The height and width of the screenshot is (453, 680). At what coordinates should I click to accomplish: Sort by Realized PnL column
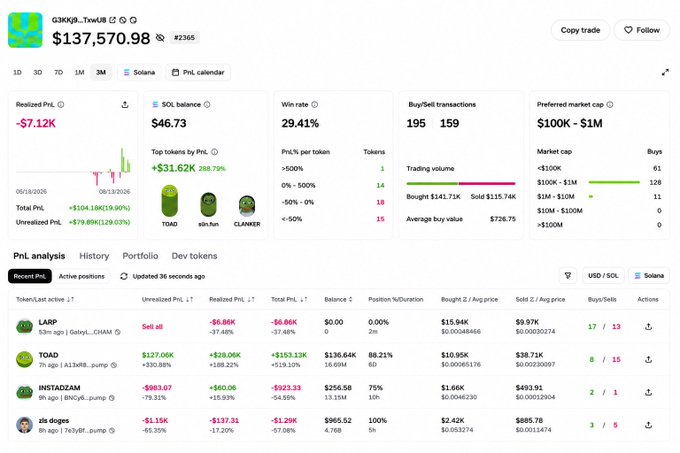pos(232,300)
